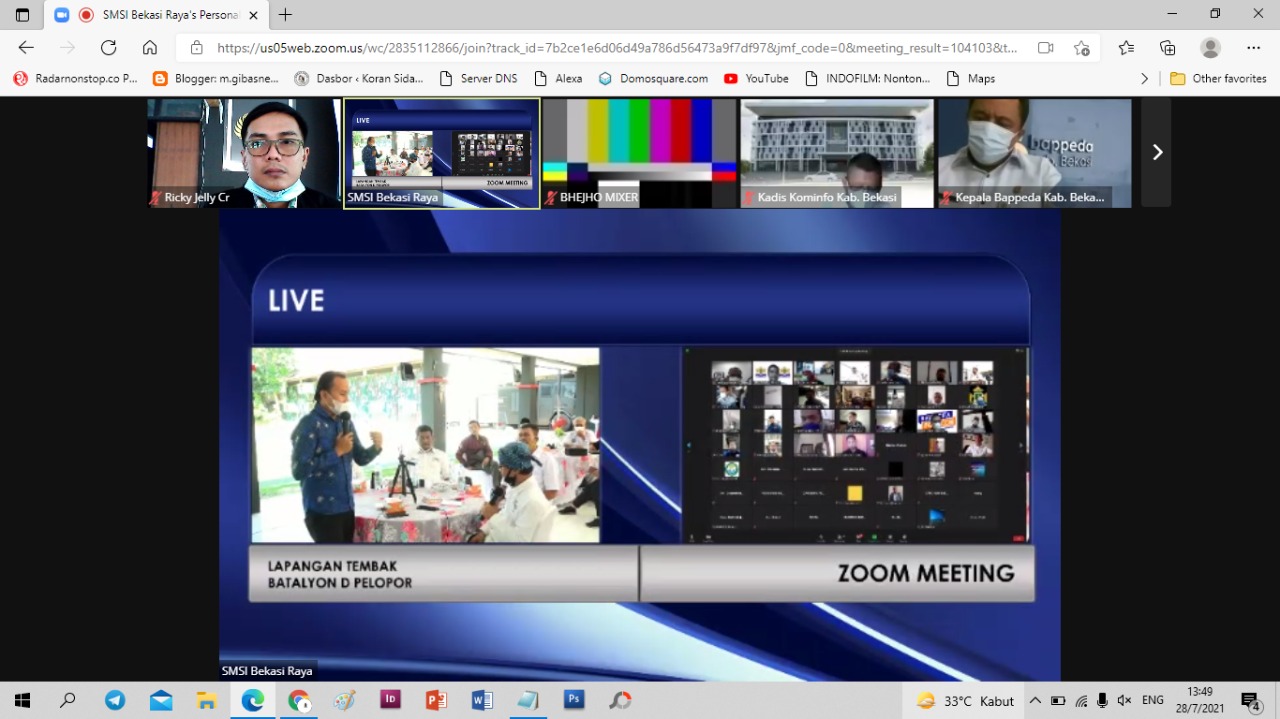This screenshot has height=719, width=1280.
Task: Open Adobe InDesign from taskbar
Action: [x=391, y=700]
